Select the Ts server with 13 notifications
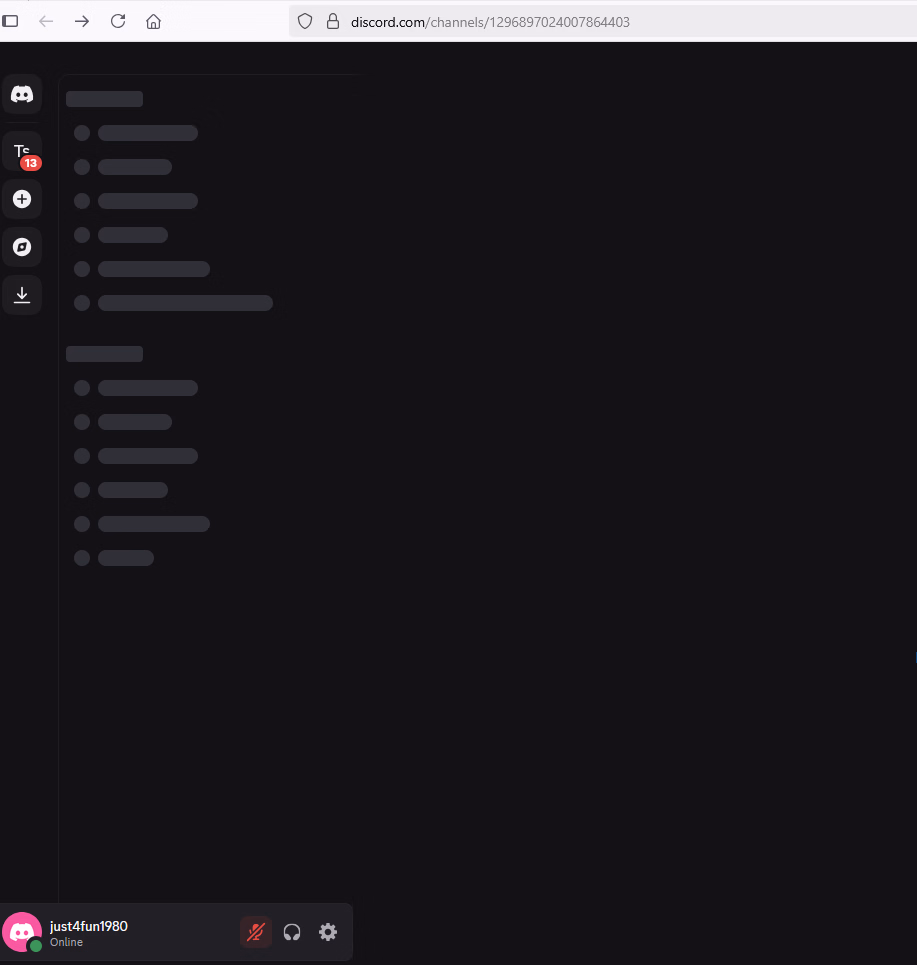This screenshot has width=917, height=965. coord(22,151)
